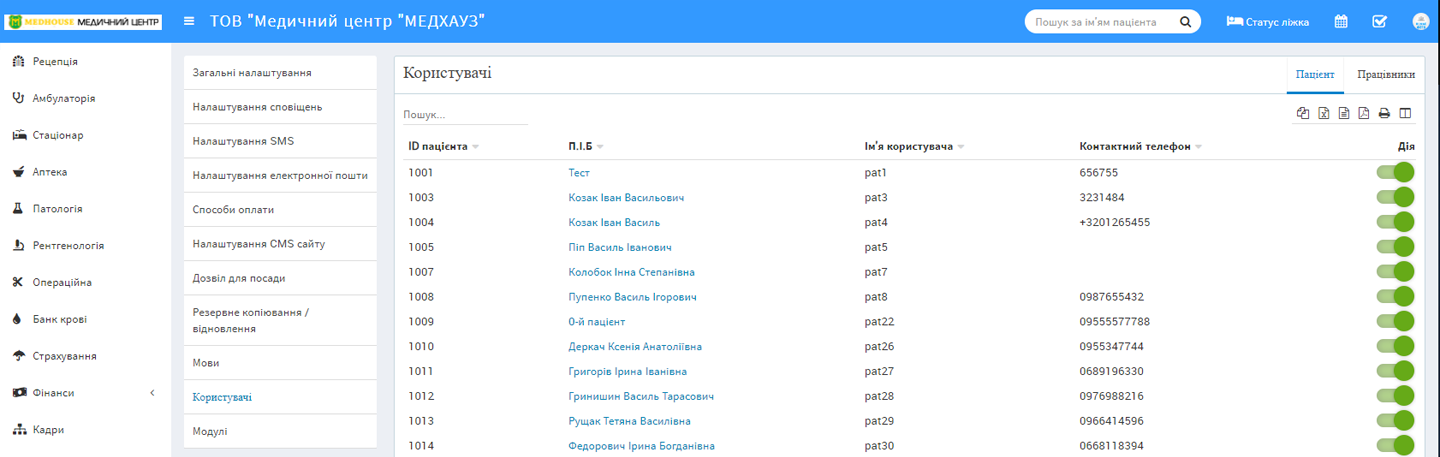The image size is (1440, 457).
Task: Open patient Гринишин Василь Тарасович
Action: tap(641, 397)
